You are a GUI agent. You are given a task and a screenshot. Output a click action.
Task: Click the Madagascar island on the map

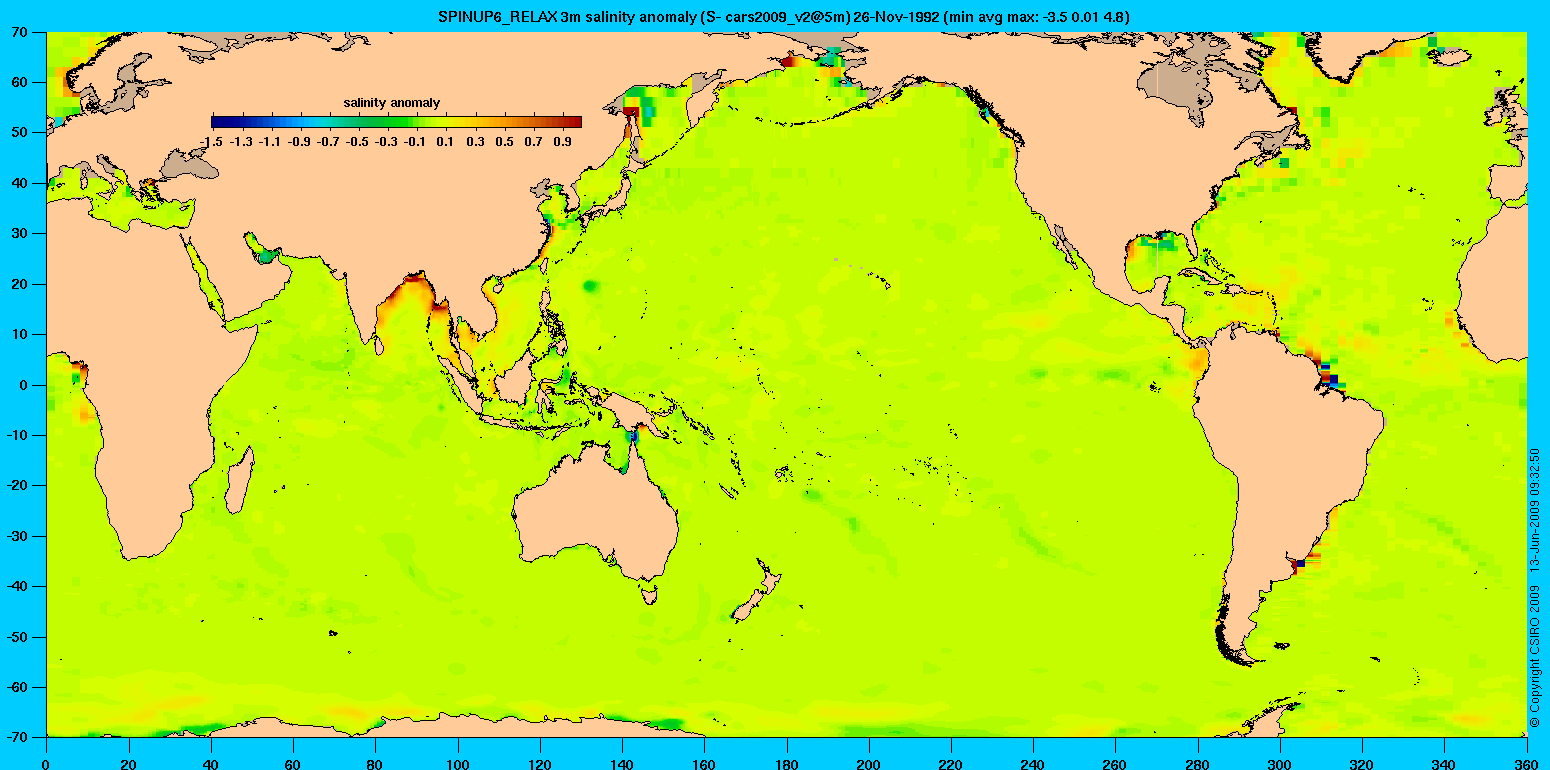[240, 479]
